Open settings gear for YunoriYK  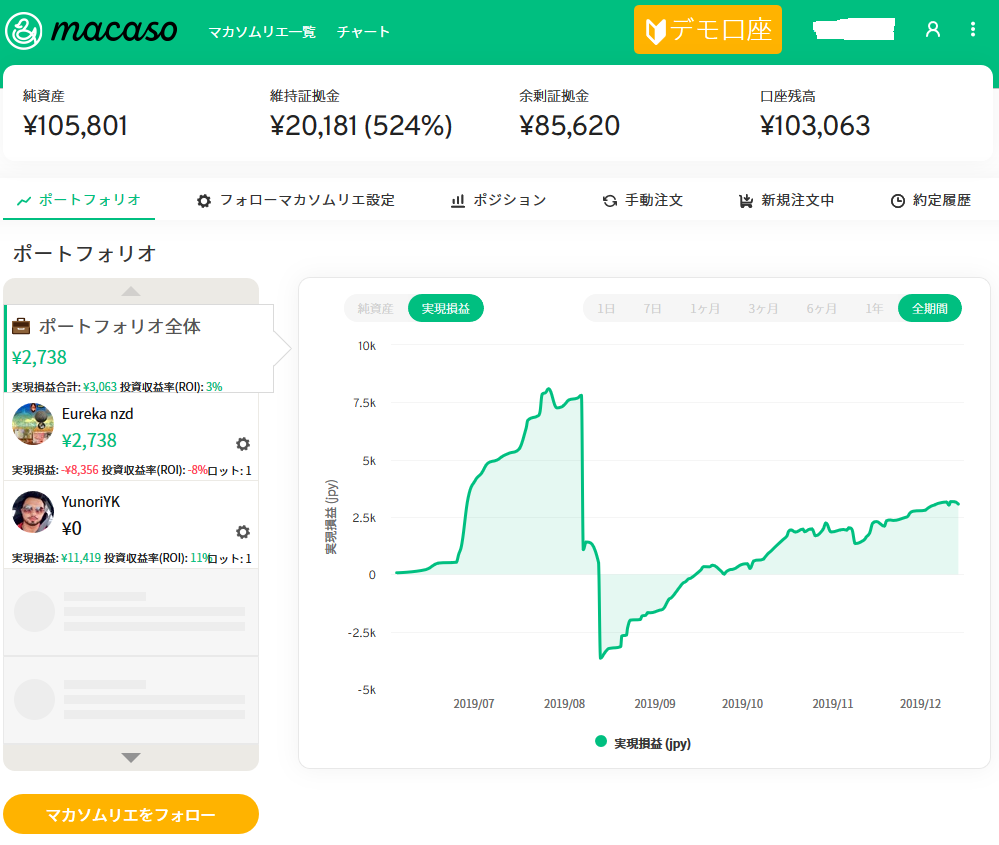[242, 532]
